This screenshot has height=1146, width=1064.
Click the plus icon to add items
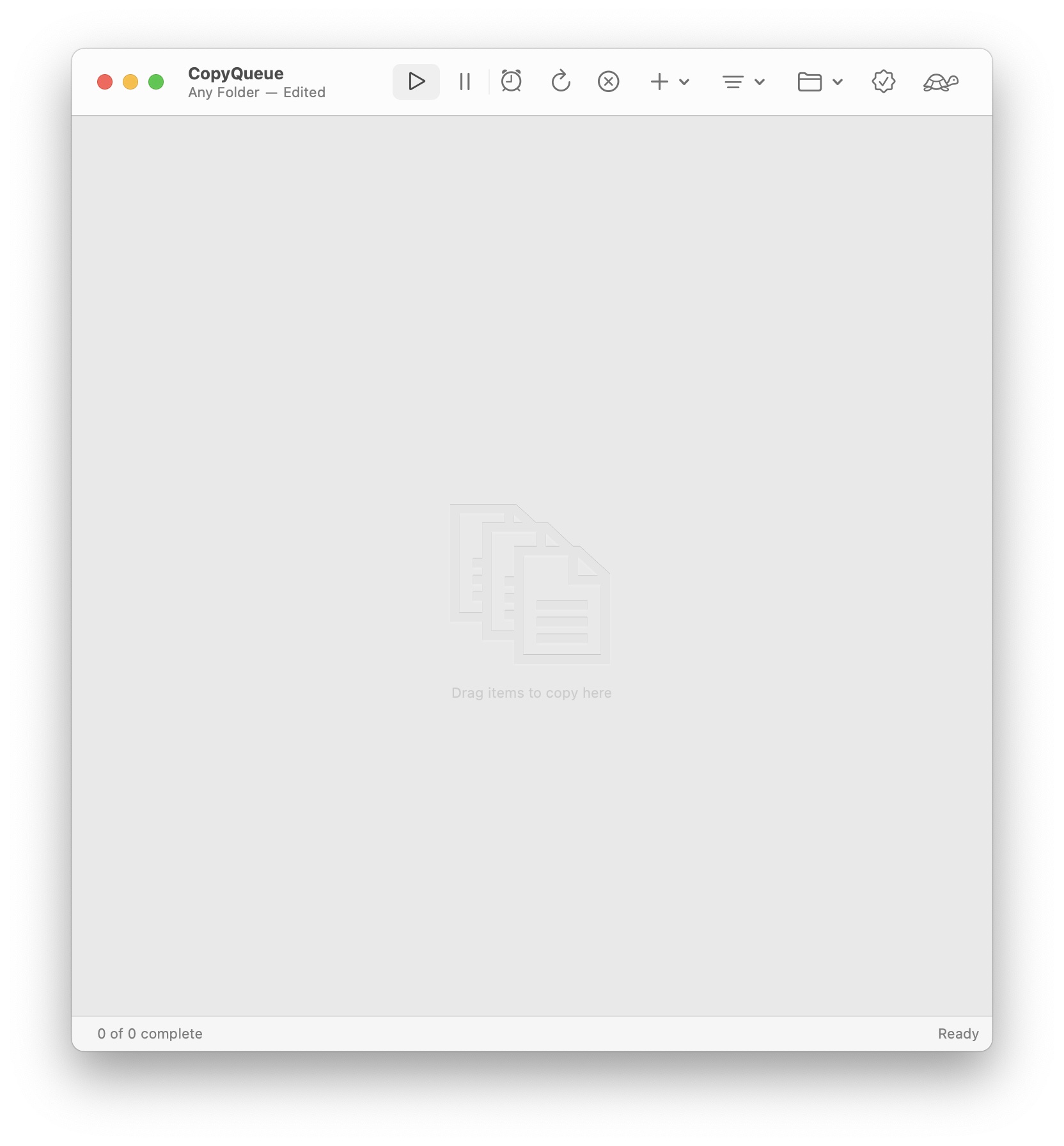pyautogui.click(x=659, y=82)
